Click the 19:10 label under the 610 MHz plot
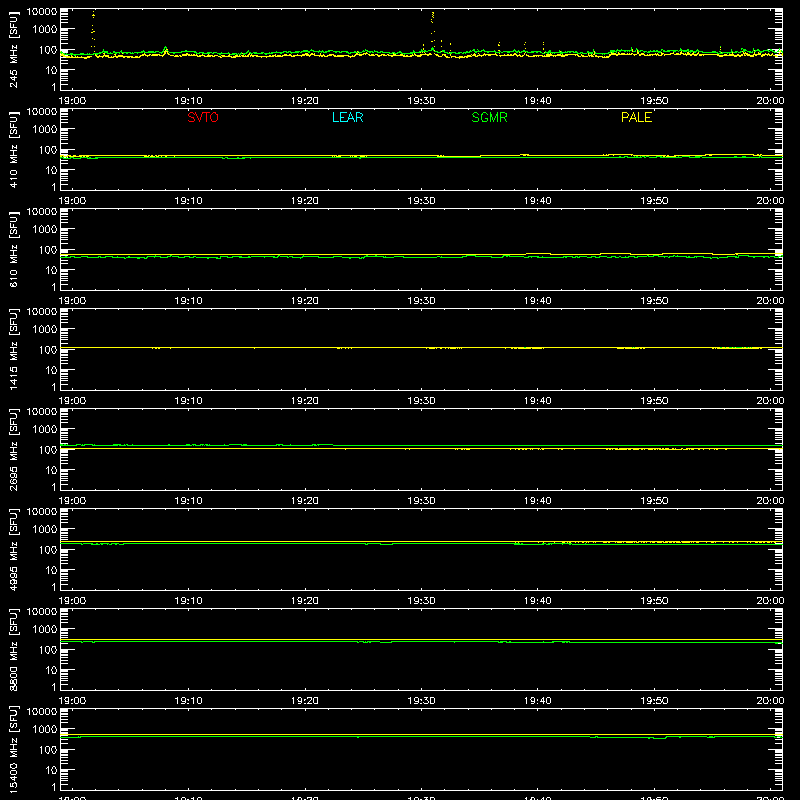The image size is (800, 800). point(189,301)
